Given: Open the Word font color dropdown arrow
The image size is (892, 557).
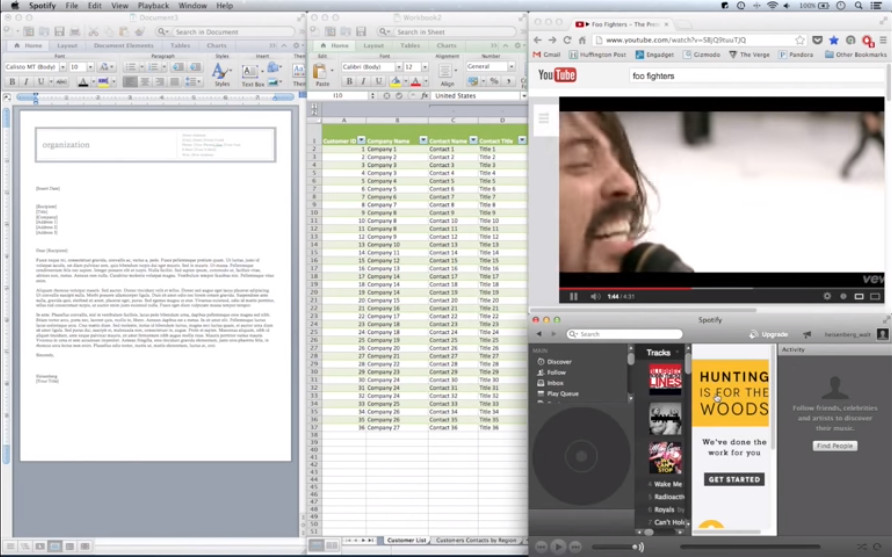Looking at the screenshot, I should pyautogui.click(x=93, y=82).
